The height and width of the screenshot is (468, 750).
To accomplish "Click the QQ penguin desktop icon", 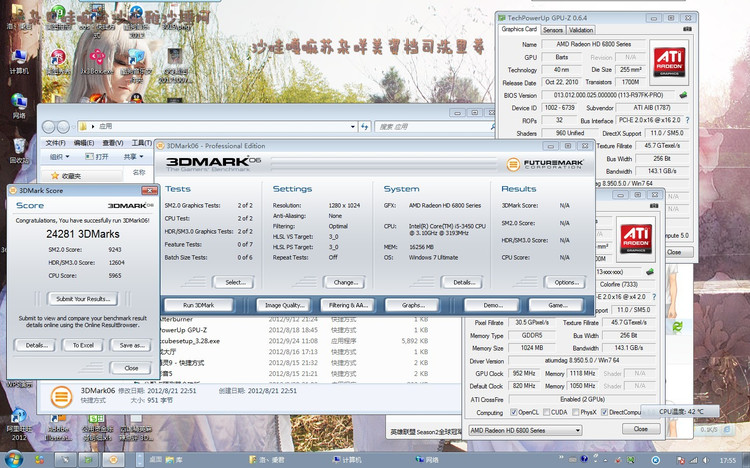I will pos(137,99).
